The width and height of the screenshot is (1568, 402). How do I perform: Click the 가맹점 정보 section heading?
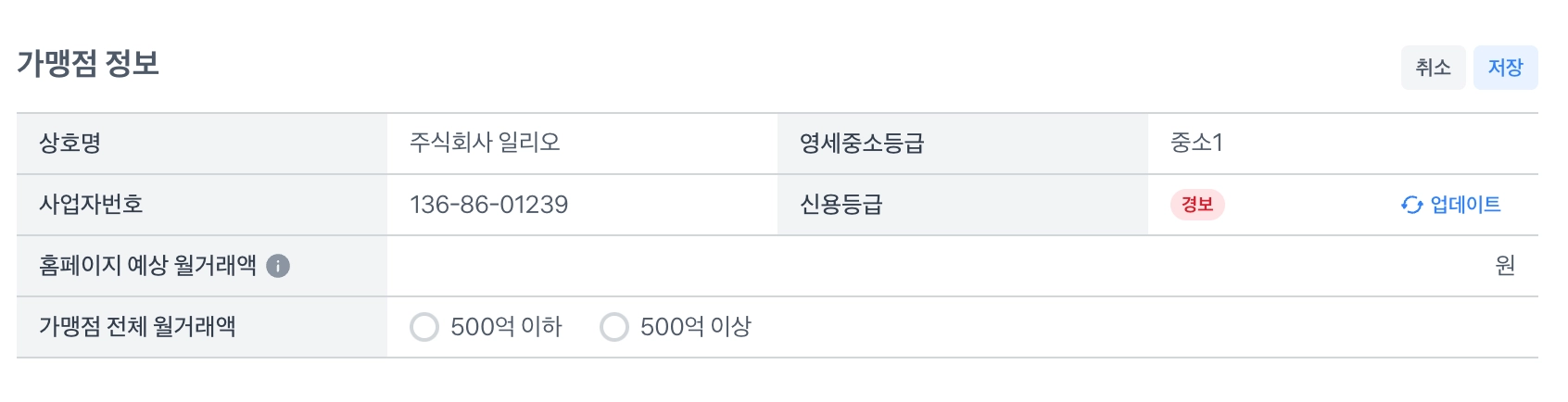[x=88, y=64]
